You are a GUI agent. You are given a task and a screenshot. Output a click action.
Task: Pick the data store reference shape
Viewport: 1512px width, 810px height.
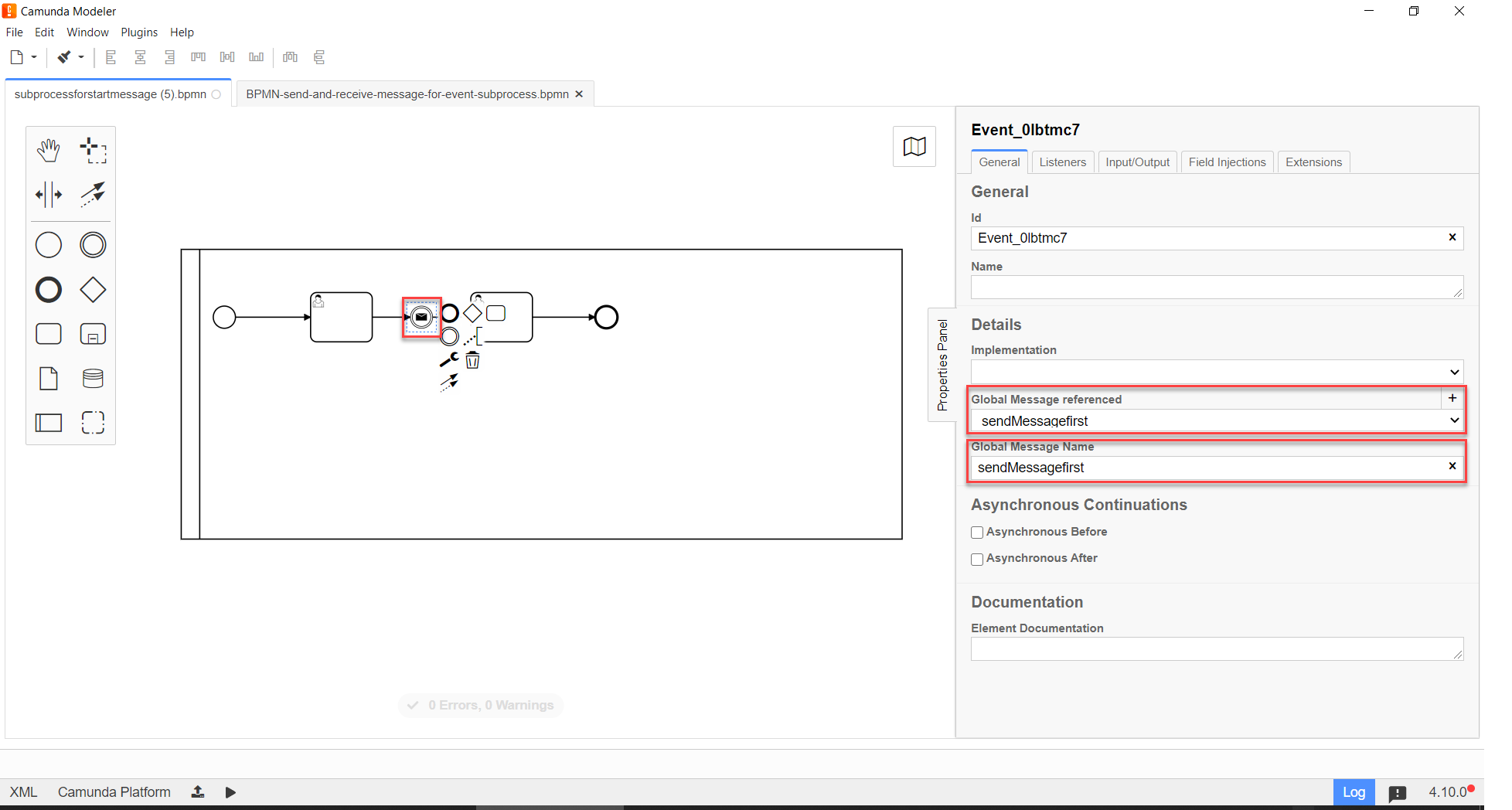click(x=93, y=378)
